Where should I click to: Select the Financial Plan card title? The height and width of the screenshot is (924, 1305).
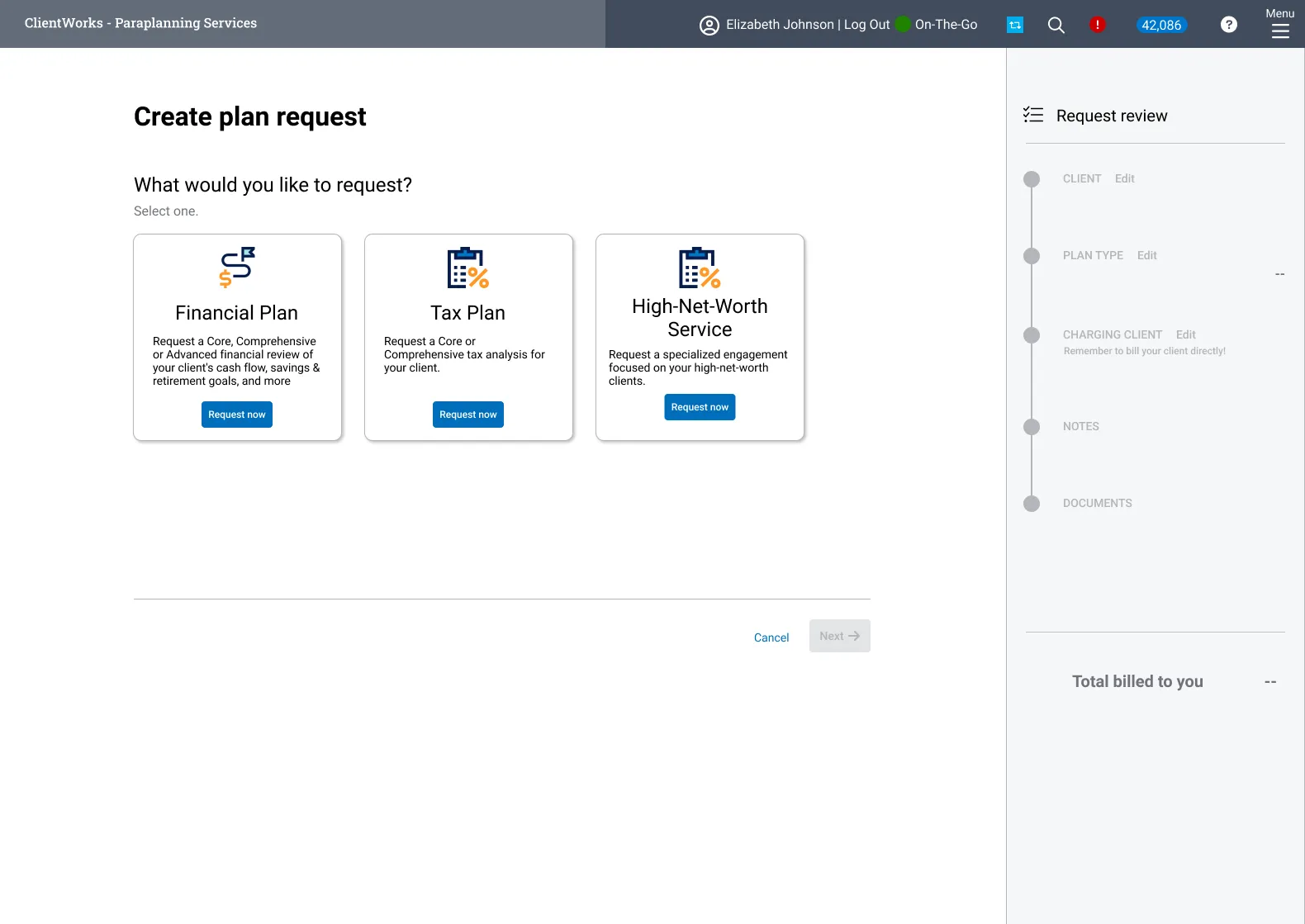237,313
